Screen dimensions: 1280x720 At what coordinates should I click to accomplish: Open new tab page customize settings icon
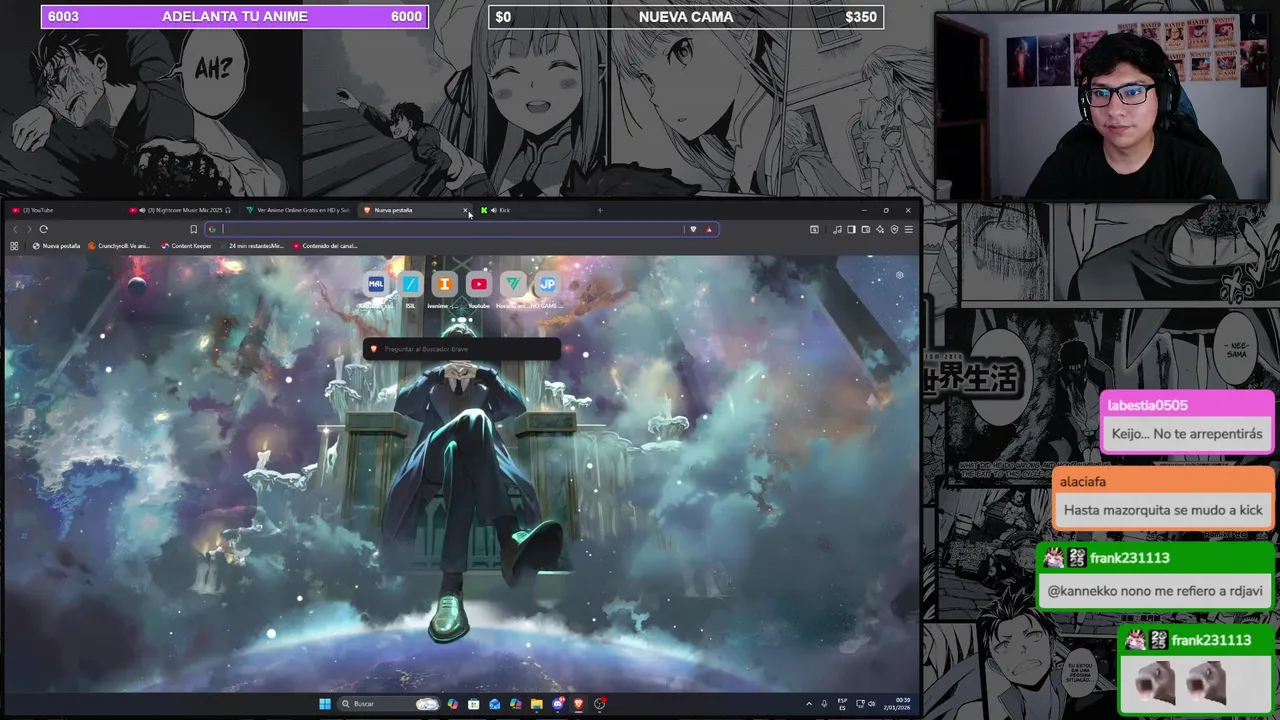pos(899,275)
